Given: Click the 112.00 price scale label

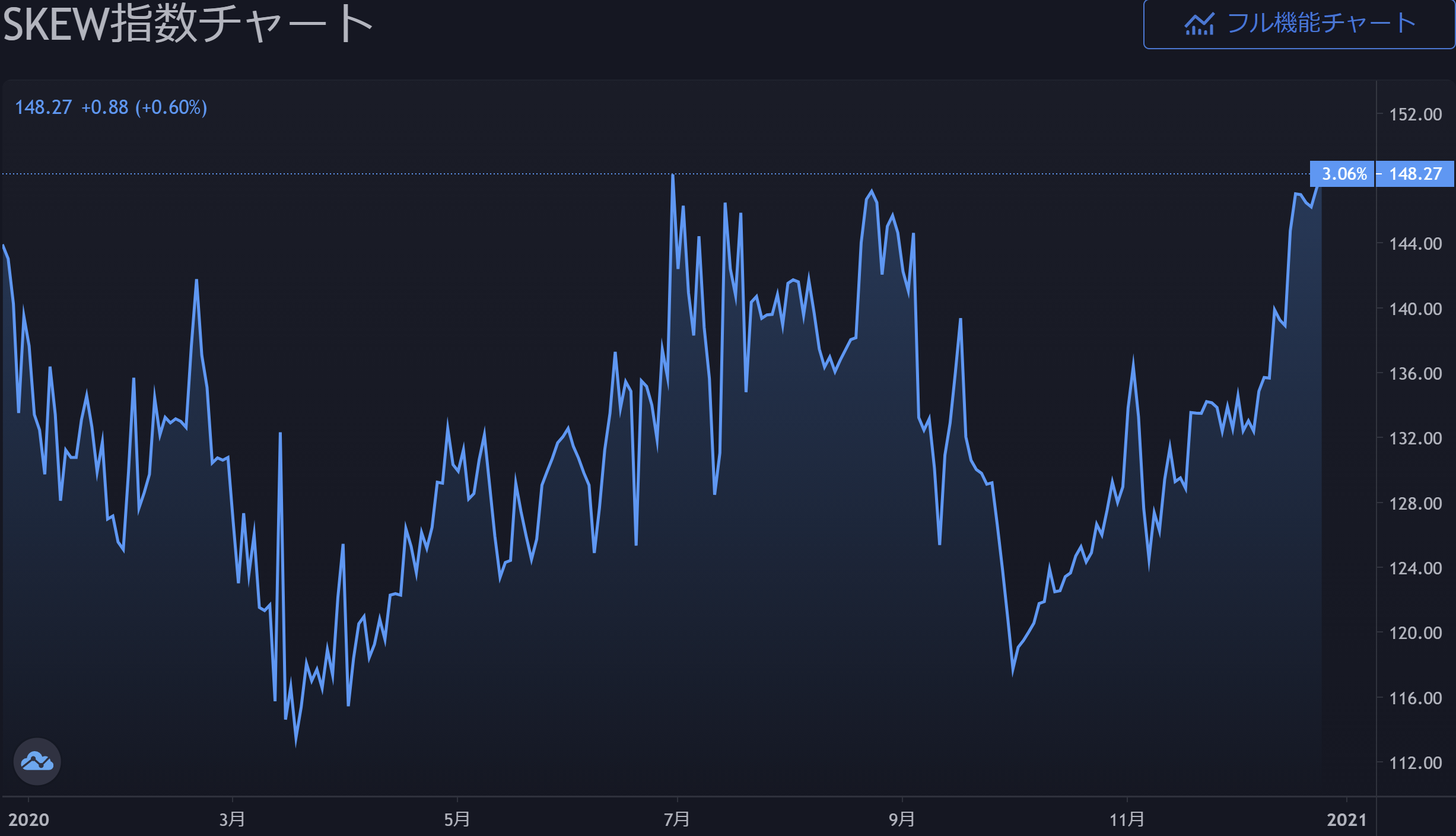Looking at the screenshot, I should tap(1415, 763).
